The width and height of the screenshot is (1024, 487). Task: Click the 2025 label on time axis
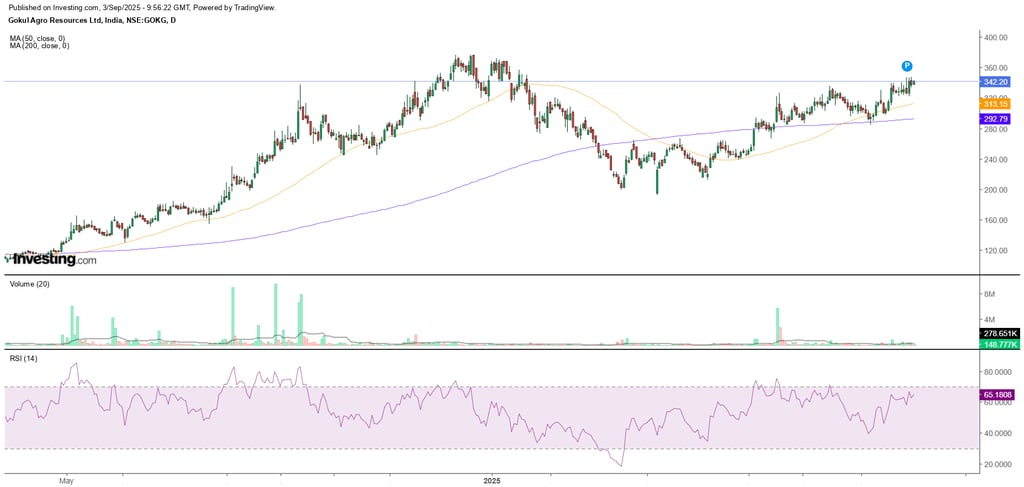pos(492,481)
